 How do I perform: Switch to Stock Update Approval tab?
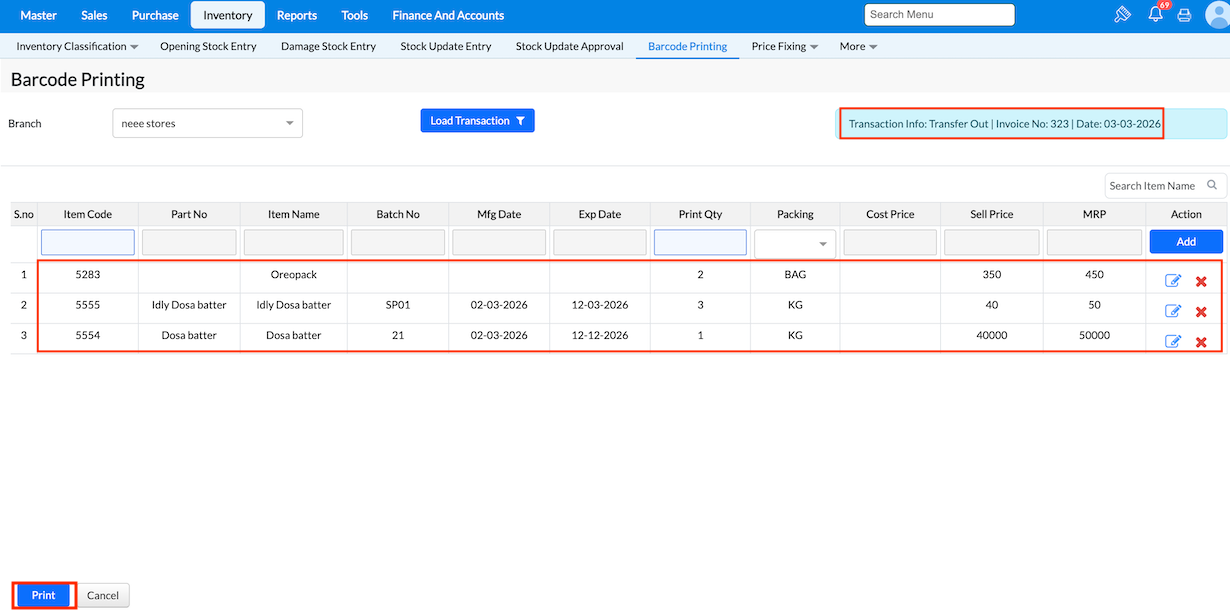click(569, 46)
